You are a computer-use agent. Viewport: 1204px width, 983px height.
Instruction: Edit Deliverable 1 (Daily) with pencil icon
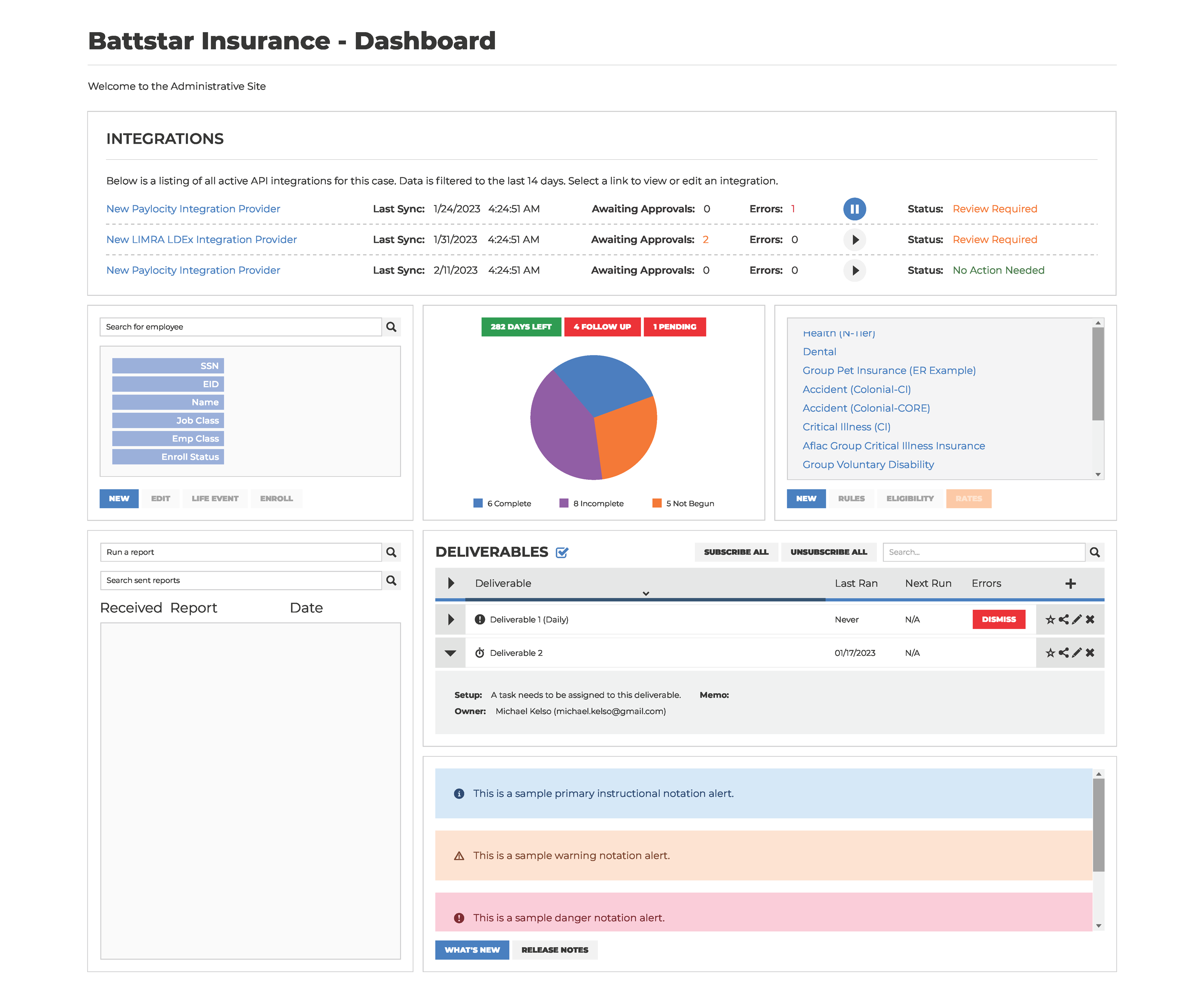pos(1077,619)
